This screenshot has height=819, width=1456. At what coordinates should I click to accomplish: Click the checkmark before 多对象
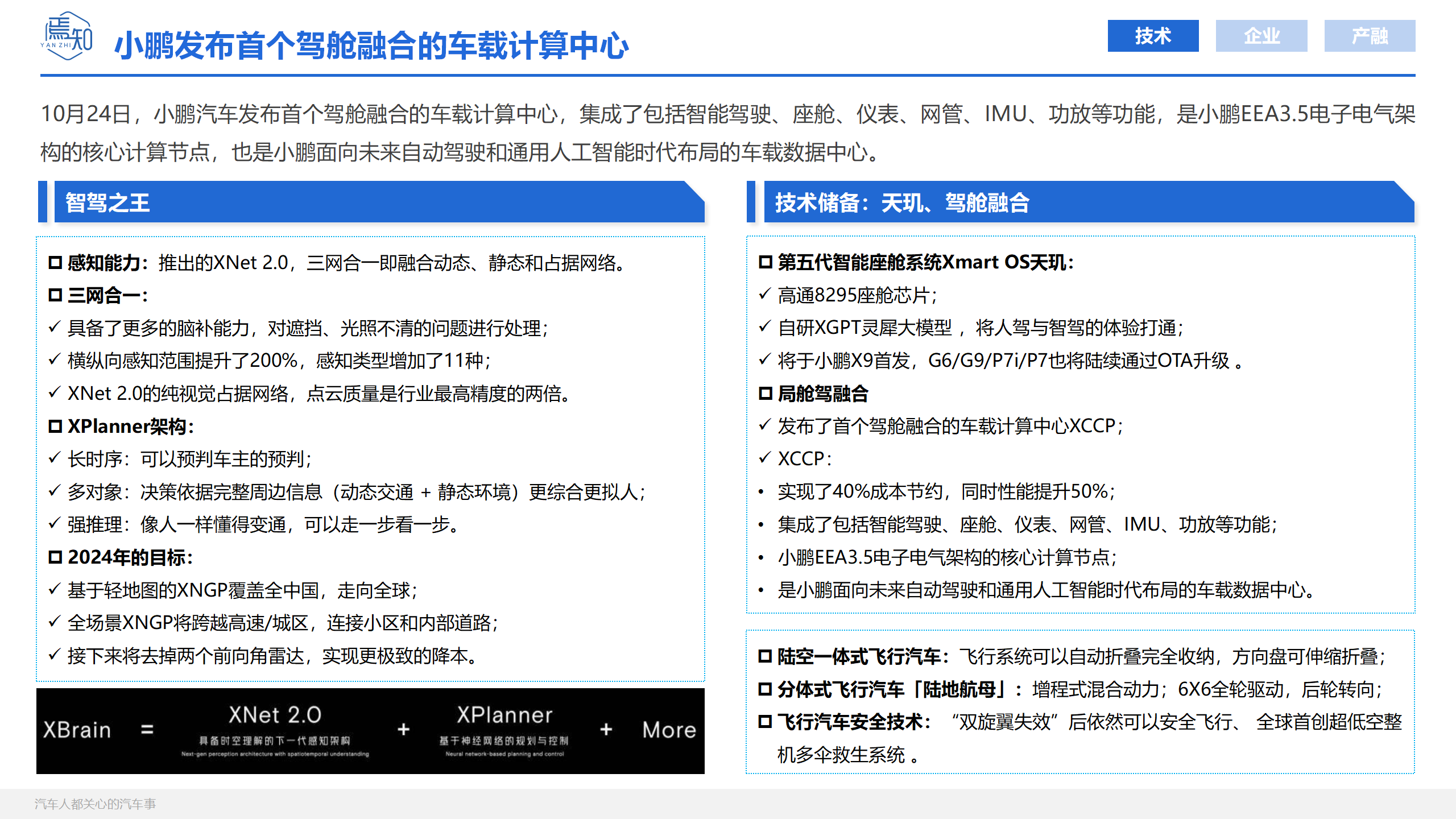[x=55, y=491]
